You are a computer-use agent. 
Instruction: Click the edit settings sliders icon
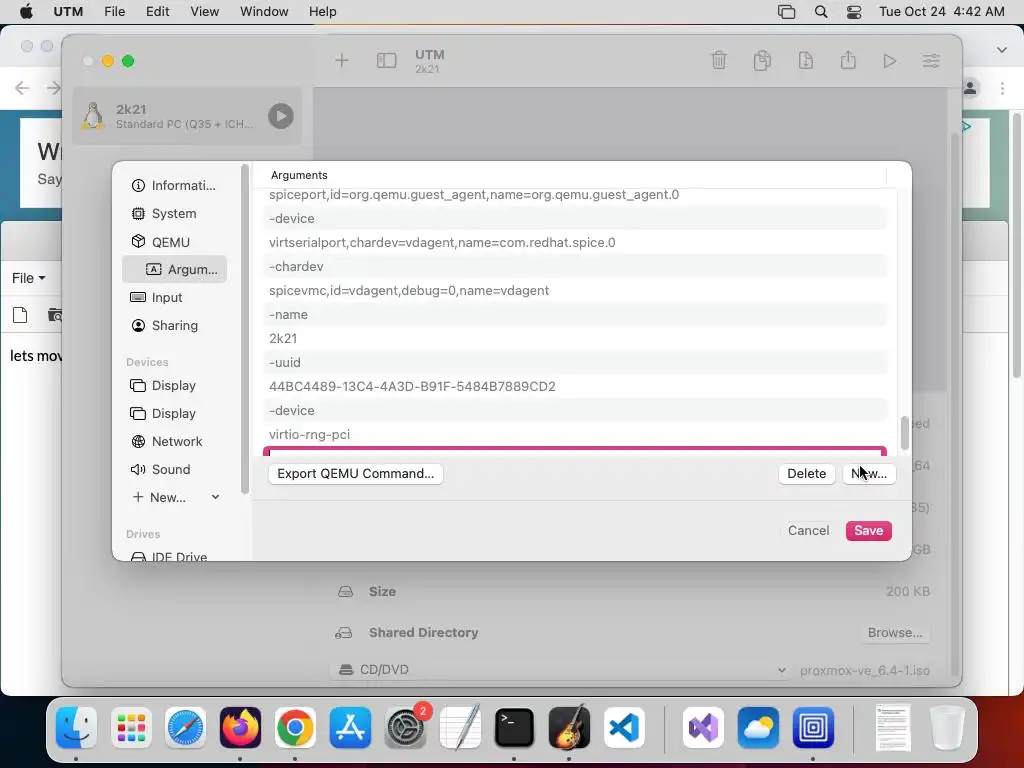931,61
